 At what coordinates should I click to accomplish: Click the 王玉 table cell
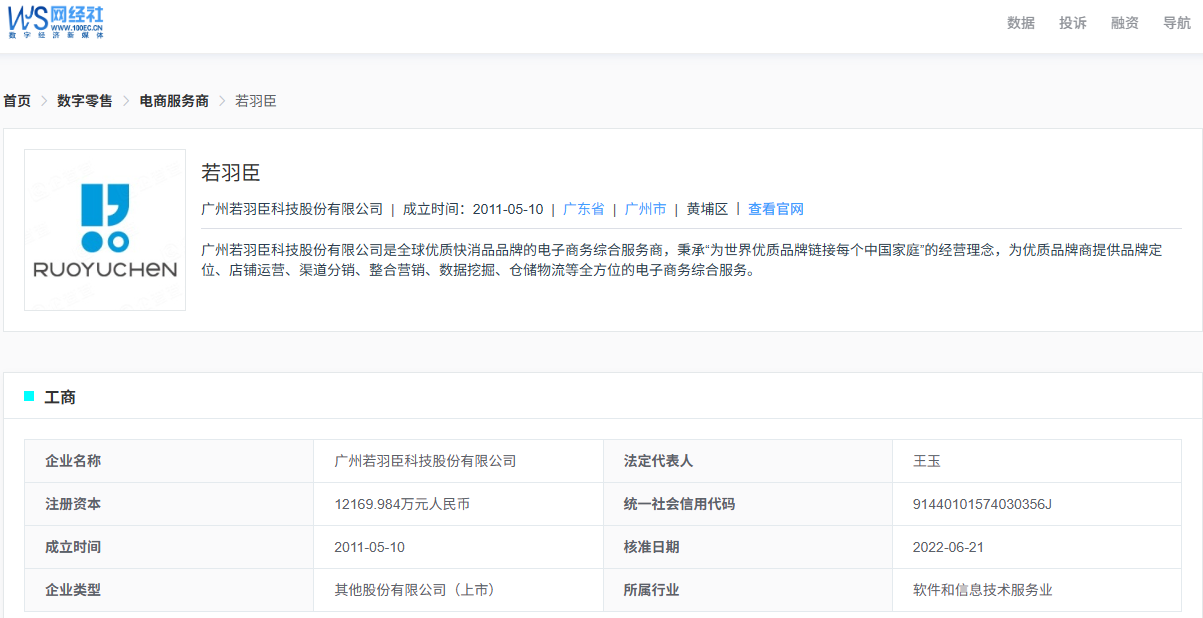(x=1037, y=461)
